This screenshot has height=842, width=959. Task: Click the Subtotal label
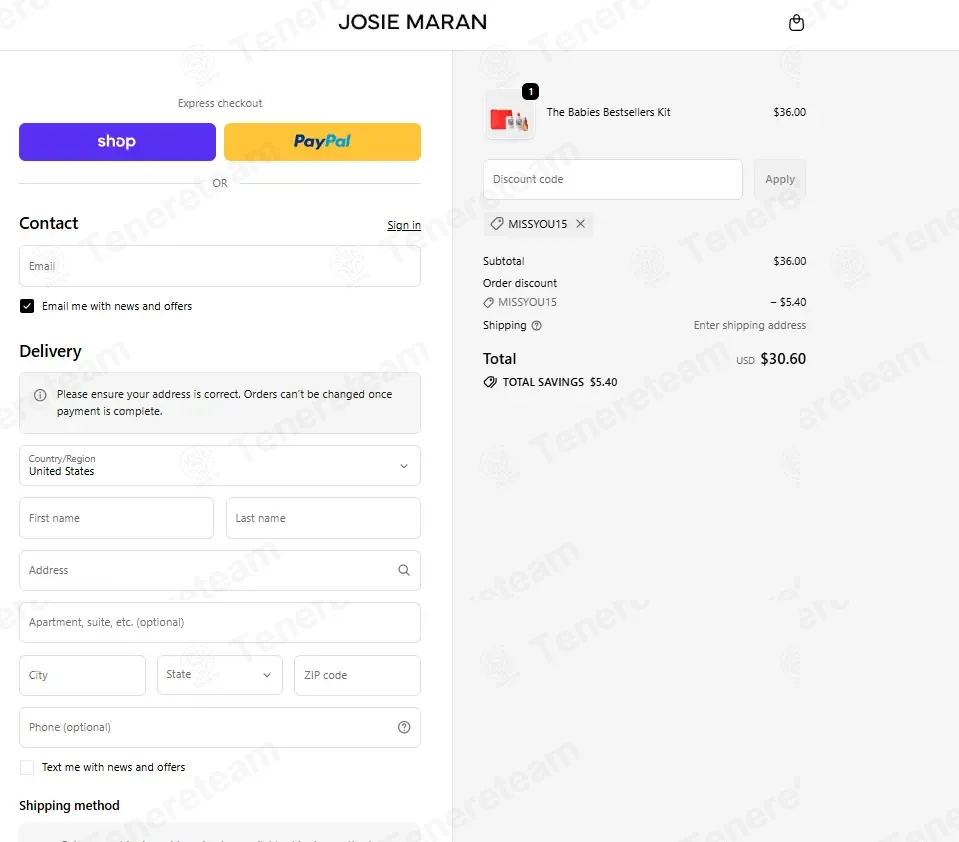pos(503,261)
